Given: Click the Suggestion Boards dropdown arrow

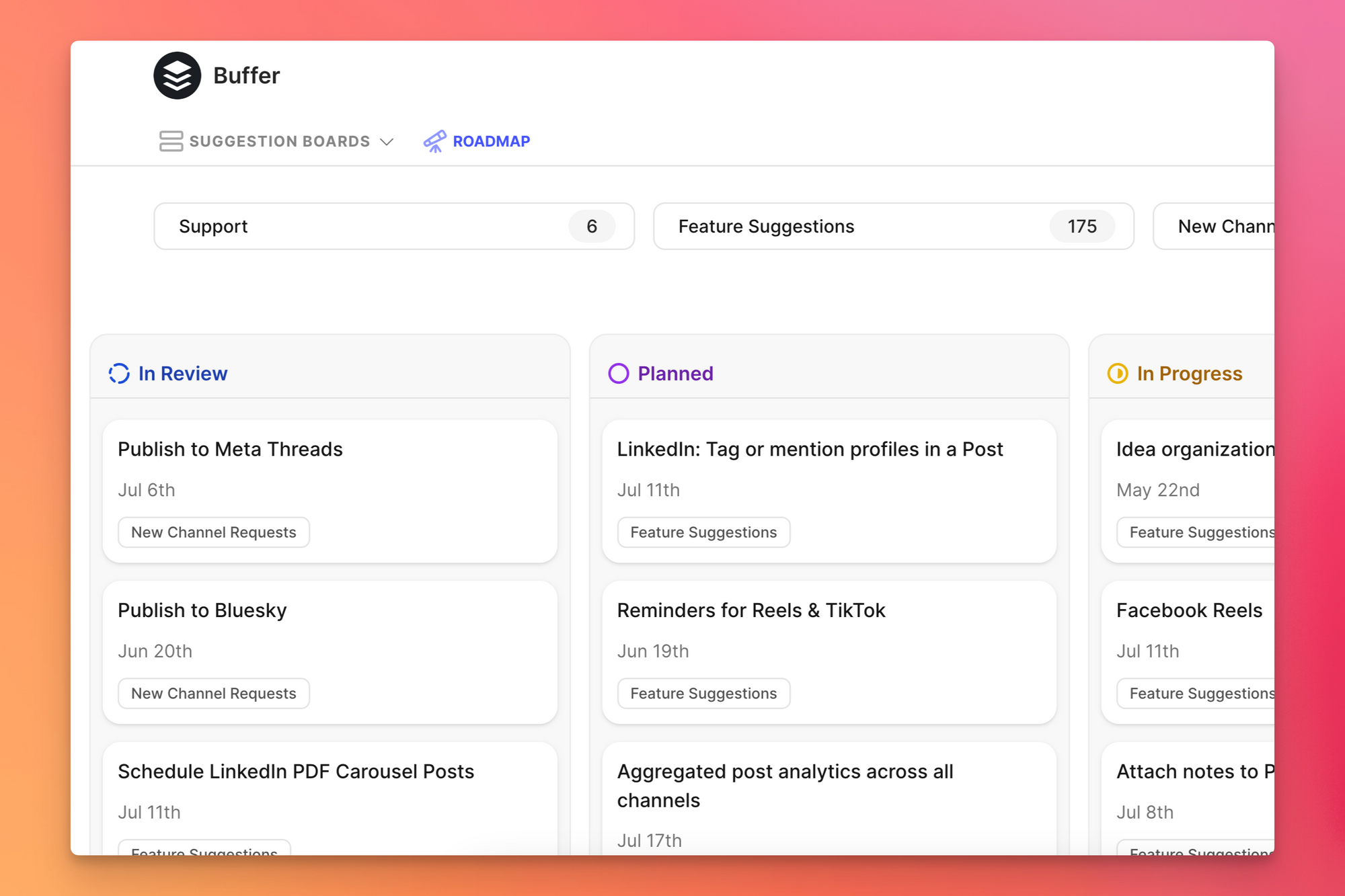Looking at the screenshot, I should click(388, 140).
